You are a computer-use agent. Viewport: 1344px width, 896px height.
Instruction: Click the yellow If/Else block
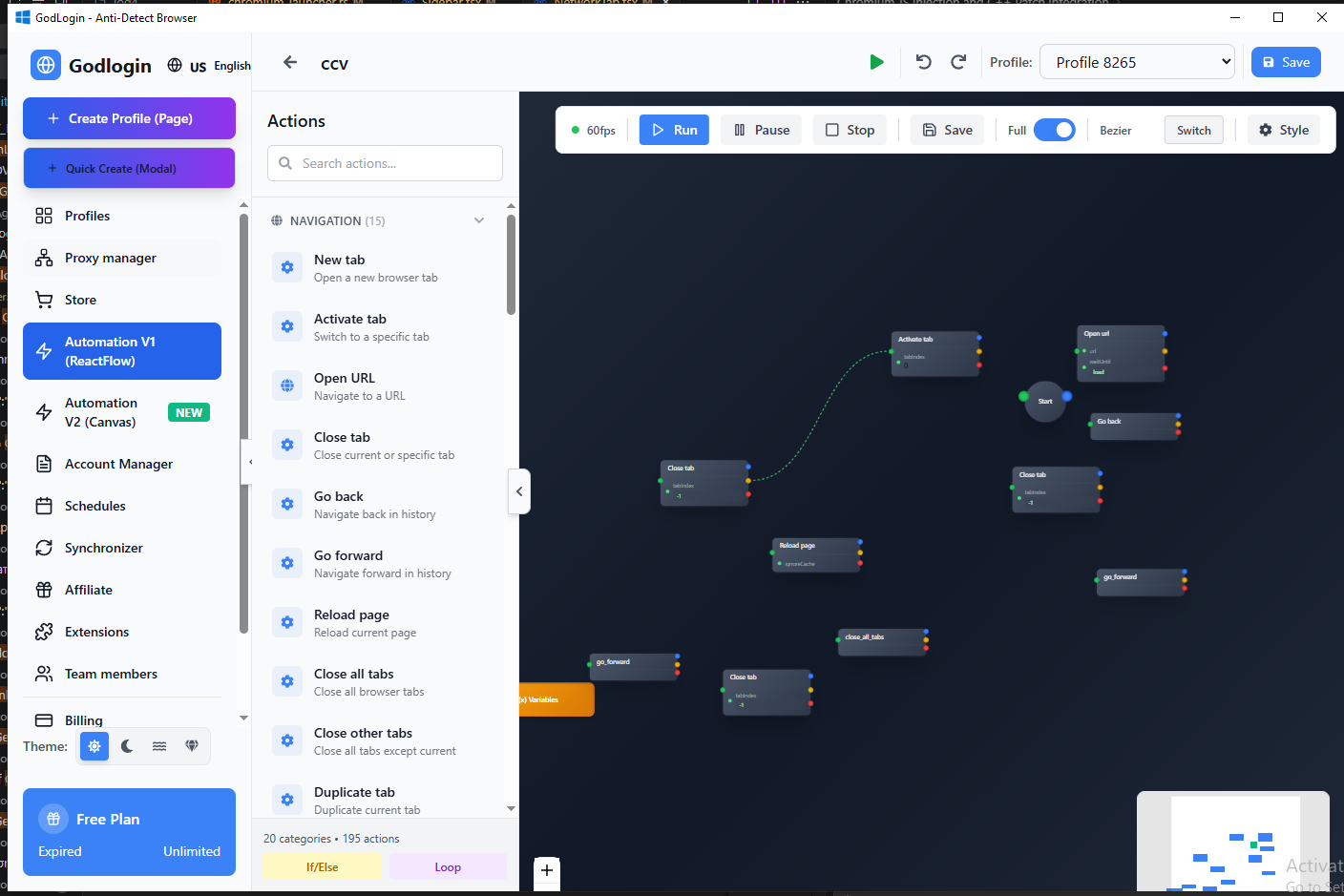[x=322, y=866]
